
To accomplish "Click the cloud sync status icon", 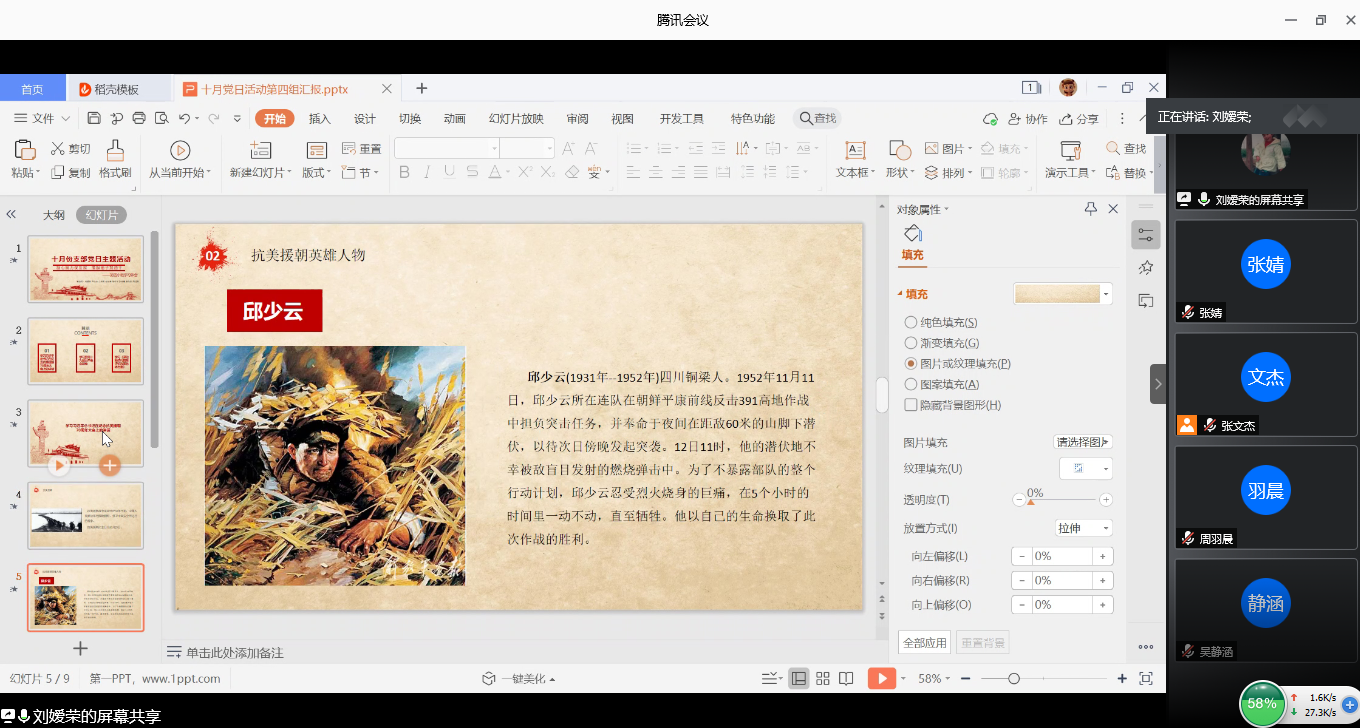I will pyautogui.click(x=990, y=119).
